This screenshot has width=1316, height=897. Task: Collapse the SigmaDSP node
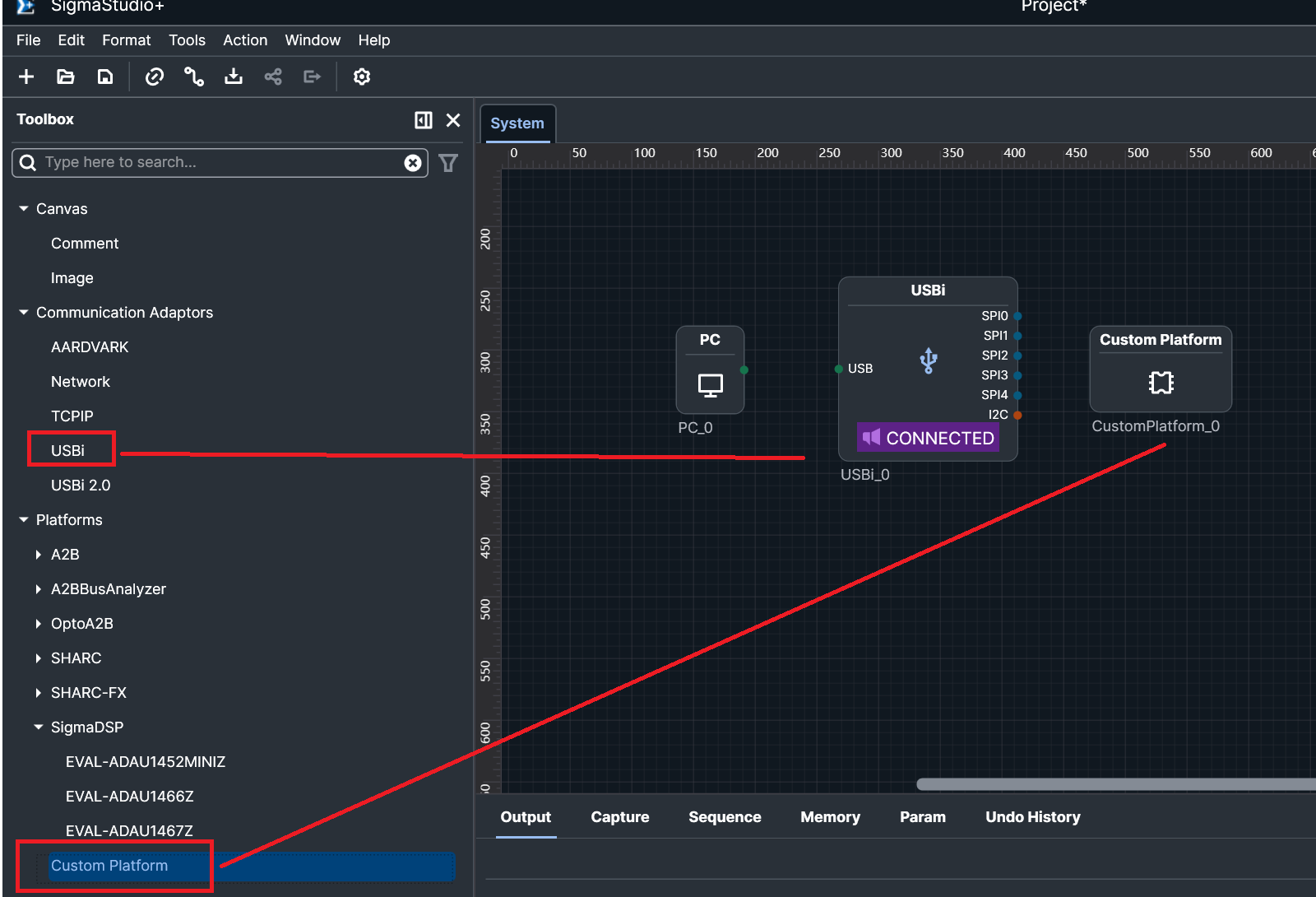(x=39, y=727)
